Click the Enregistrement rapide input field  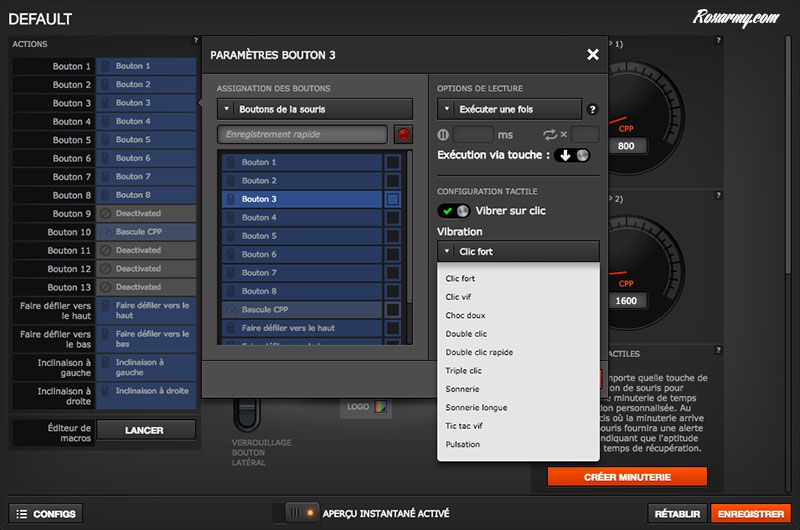tap(302, 134)
